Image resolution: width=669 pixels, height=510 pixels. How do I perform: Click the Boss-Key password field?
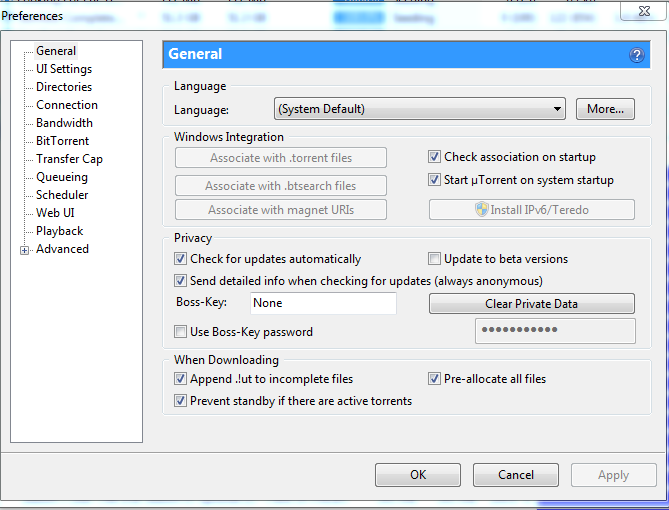(x=554, y=331)
